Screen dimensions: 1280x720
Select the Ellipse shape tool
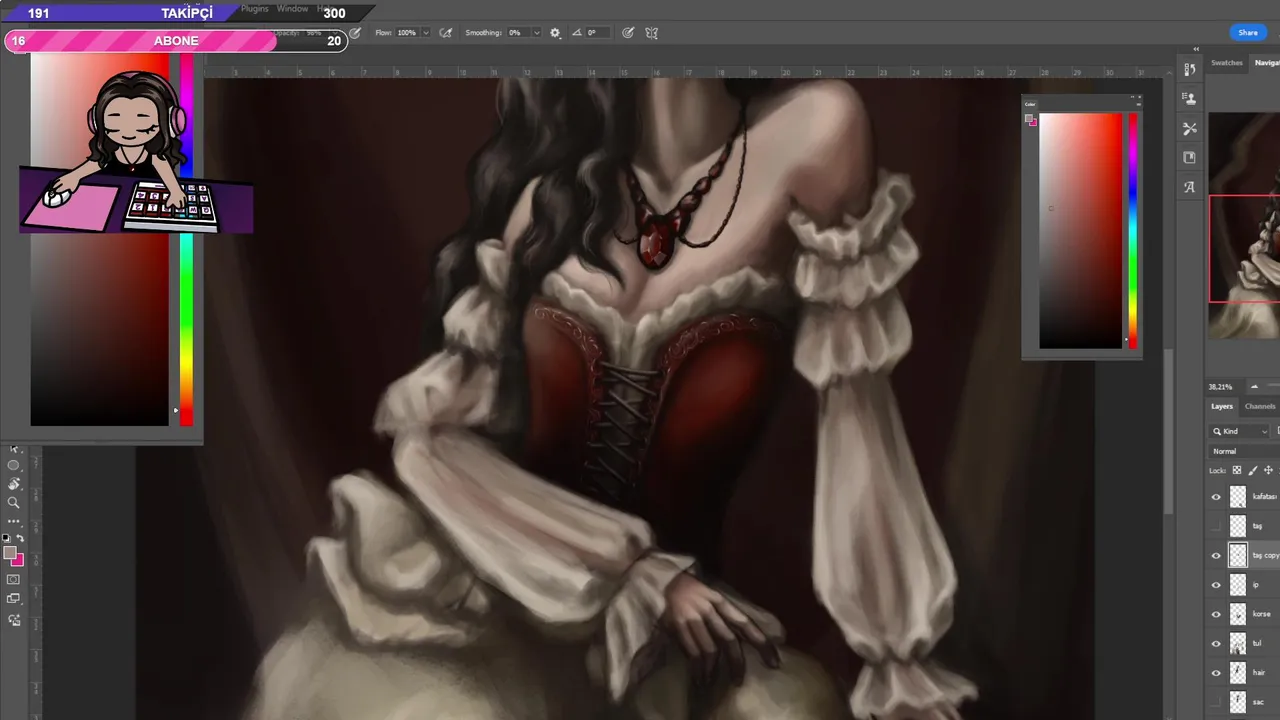tap(13, 466)
